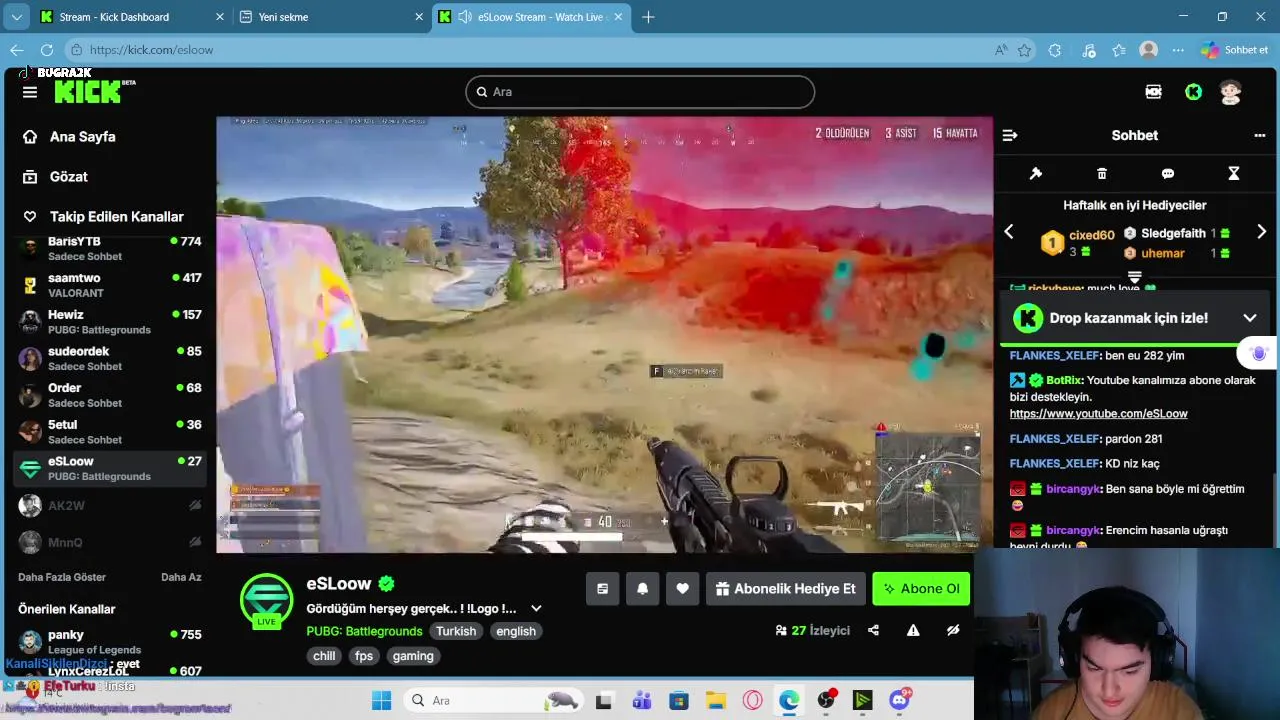Click the pin icon in chat toolbar

coord(1036,174)
